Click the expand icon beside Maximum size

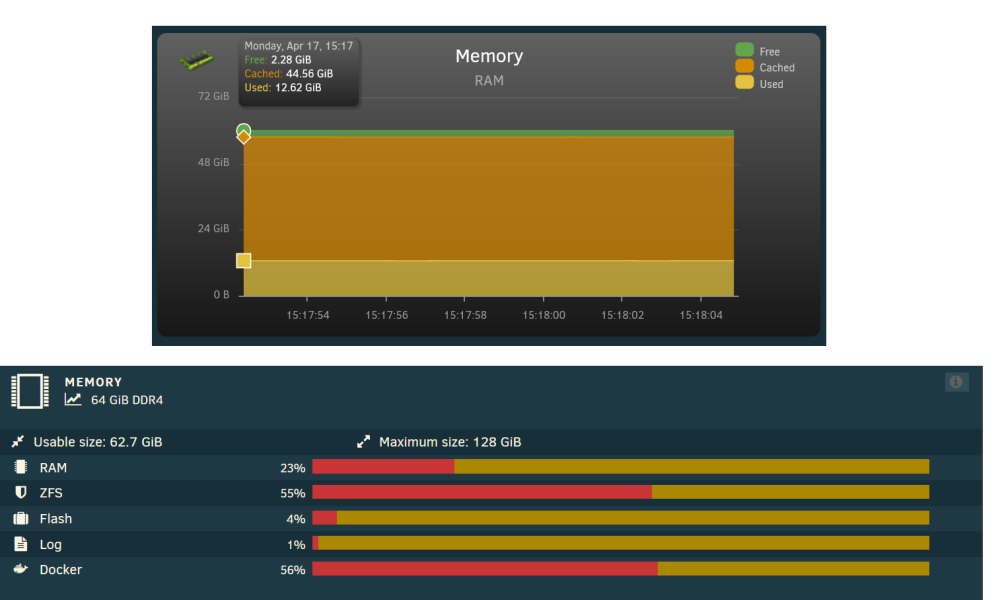pos(364,441)
